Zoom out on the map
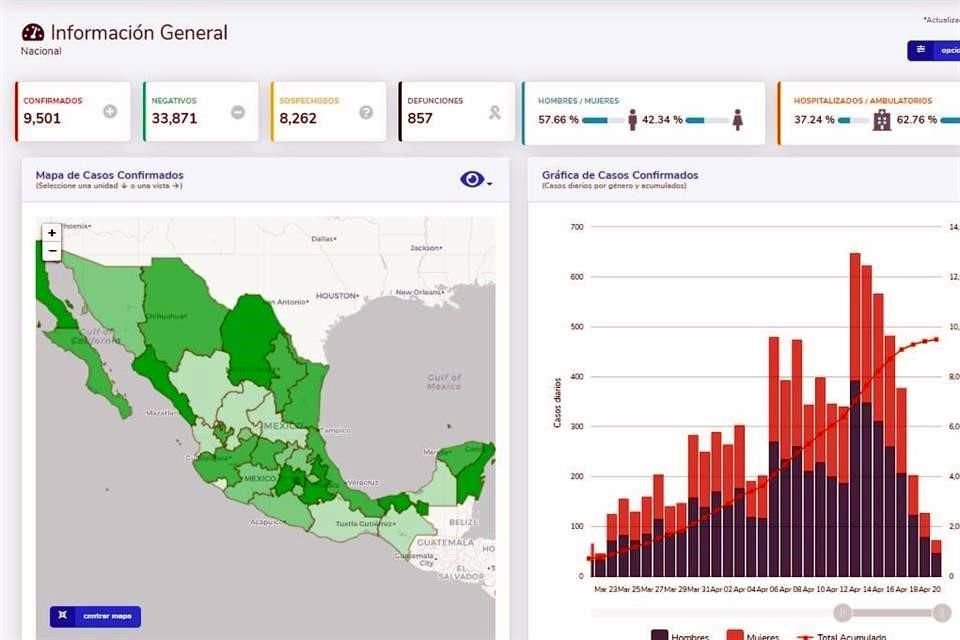The image size is (960, 640). 52,251
